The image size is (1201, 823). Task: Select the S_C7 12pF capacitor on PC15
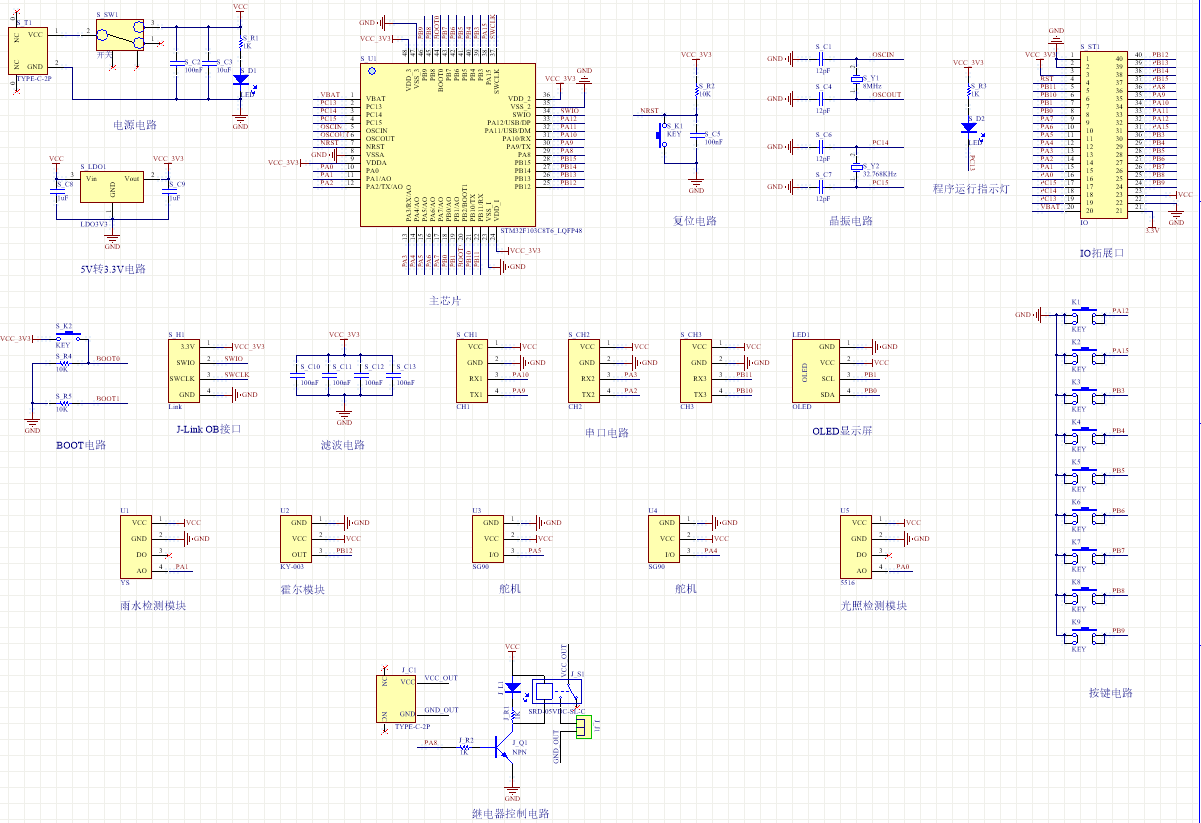(822, 187)
